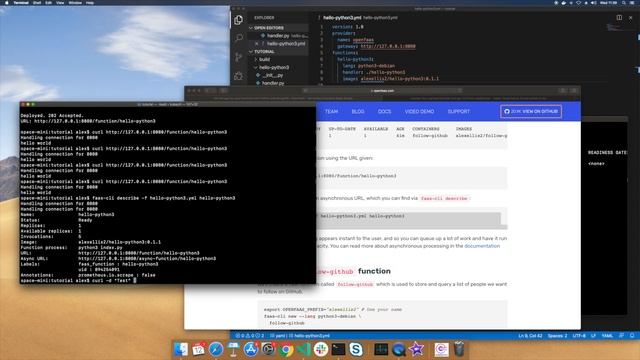This screenshot has height=360, width=640.
Task: Open the Shell menu in the menu bar
Action: [37, 2]
